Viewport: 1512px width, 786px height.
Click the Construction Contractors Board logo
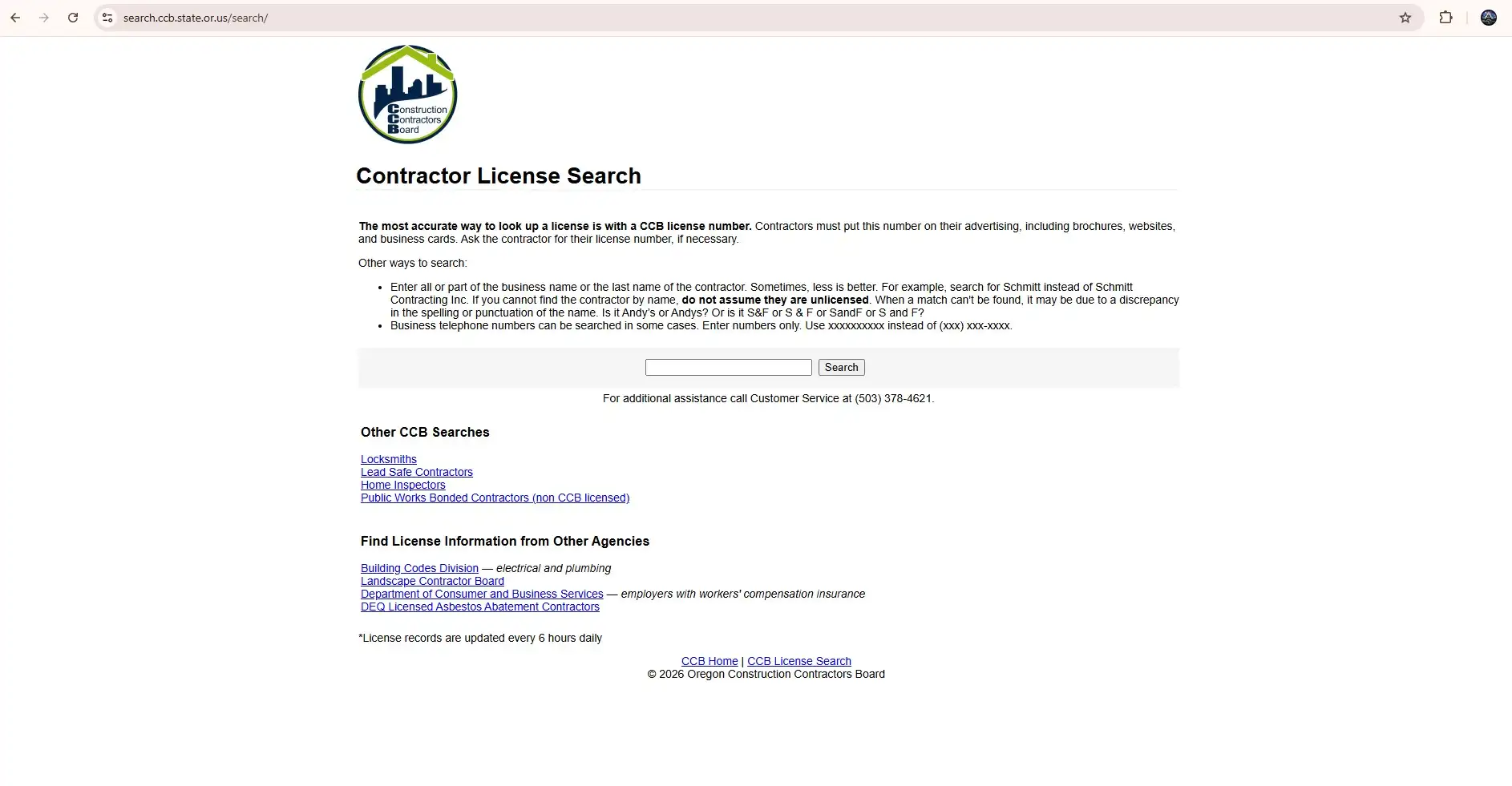407,95
